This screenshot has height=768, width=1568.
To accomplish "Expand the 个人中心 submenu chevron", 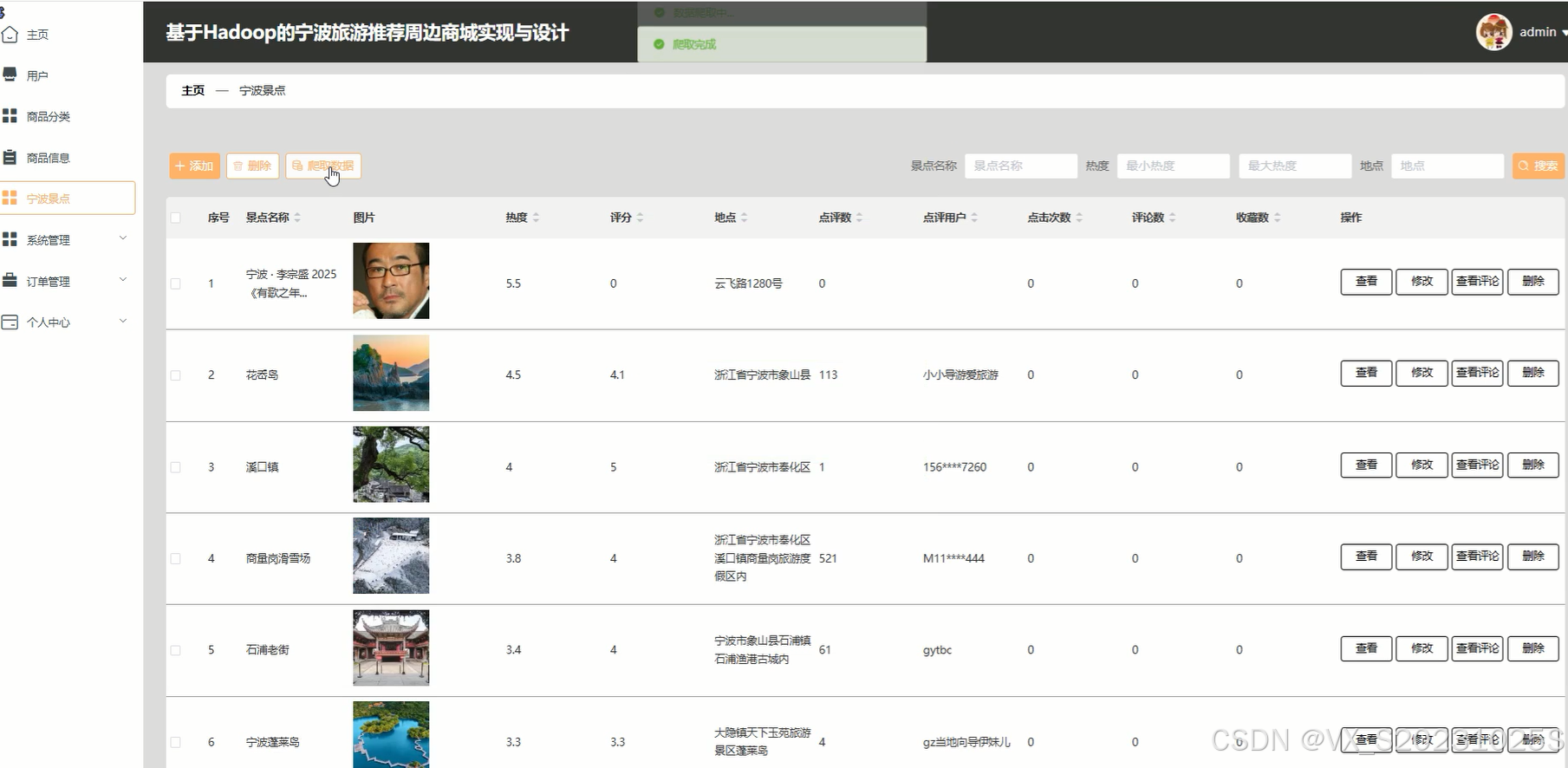I will click(123, 321).
